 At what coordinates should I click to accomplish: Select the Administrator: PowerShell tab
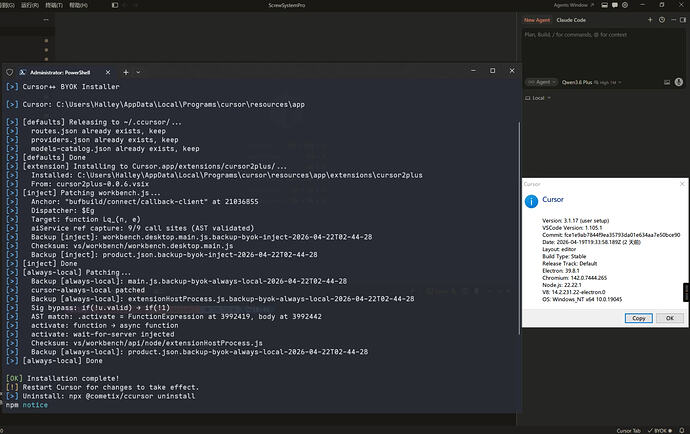60,72
